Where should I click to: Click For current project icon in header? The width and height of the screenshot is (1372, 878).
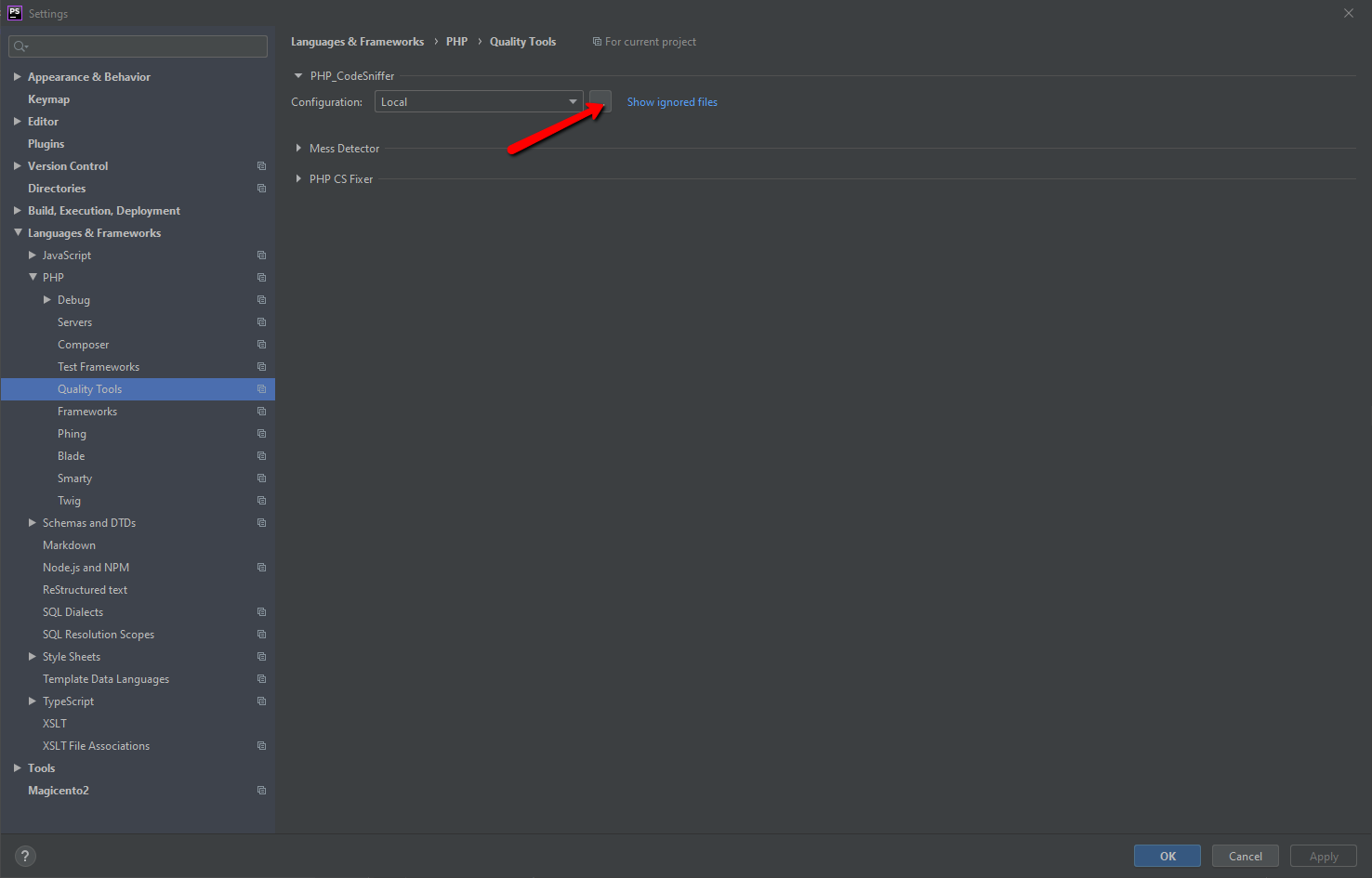pos(597,42)
